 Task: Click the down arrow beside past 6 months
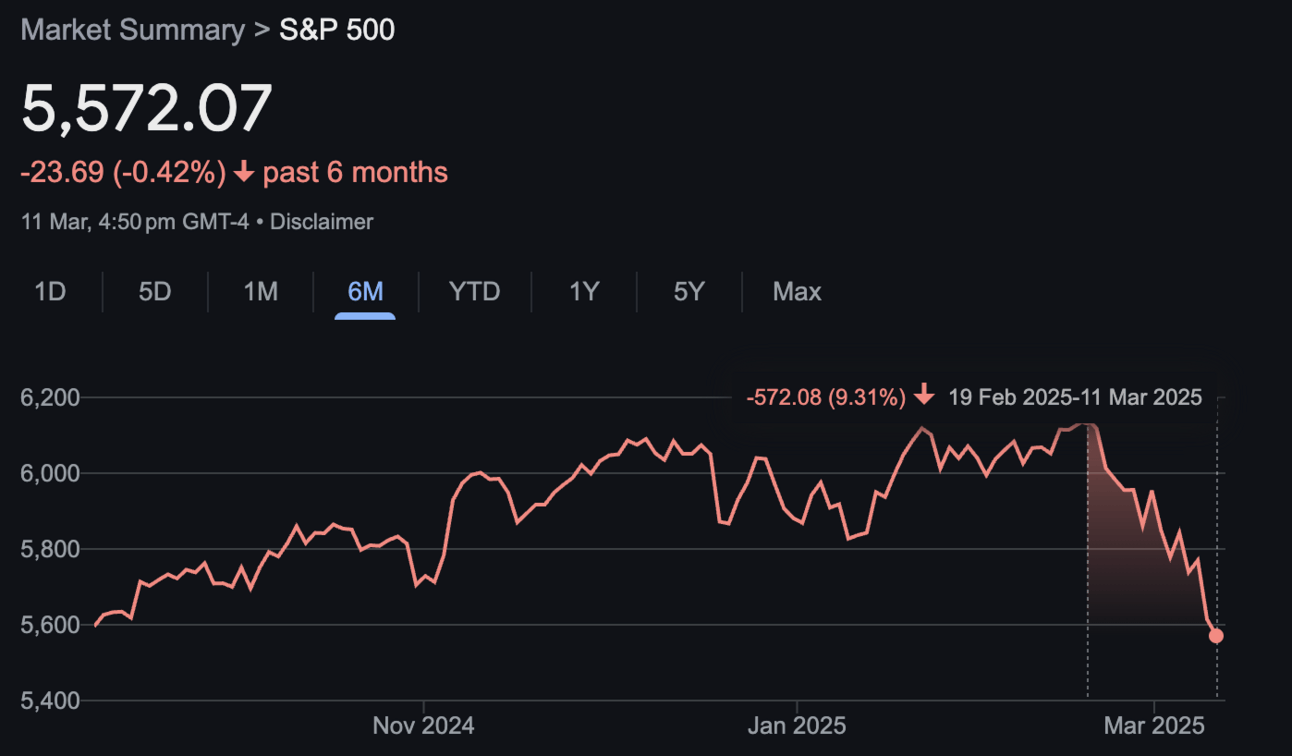[x=243, y=173]
